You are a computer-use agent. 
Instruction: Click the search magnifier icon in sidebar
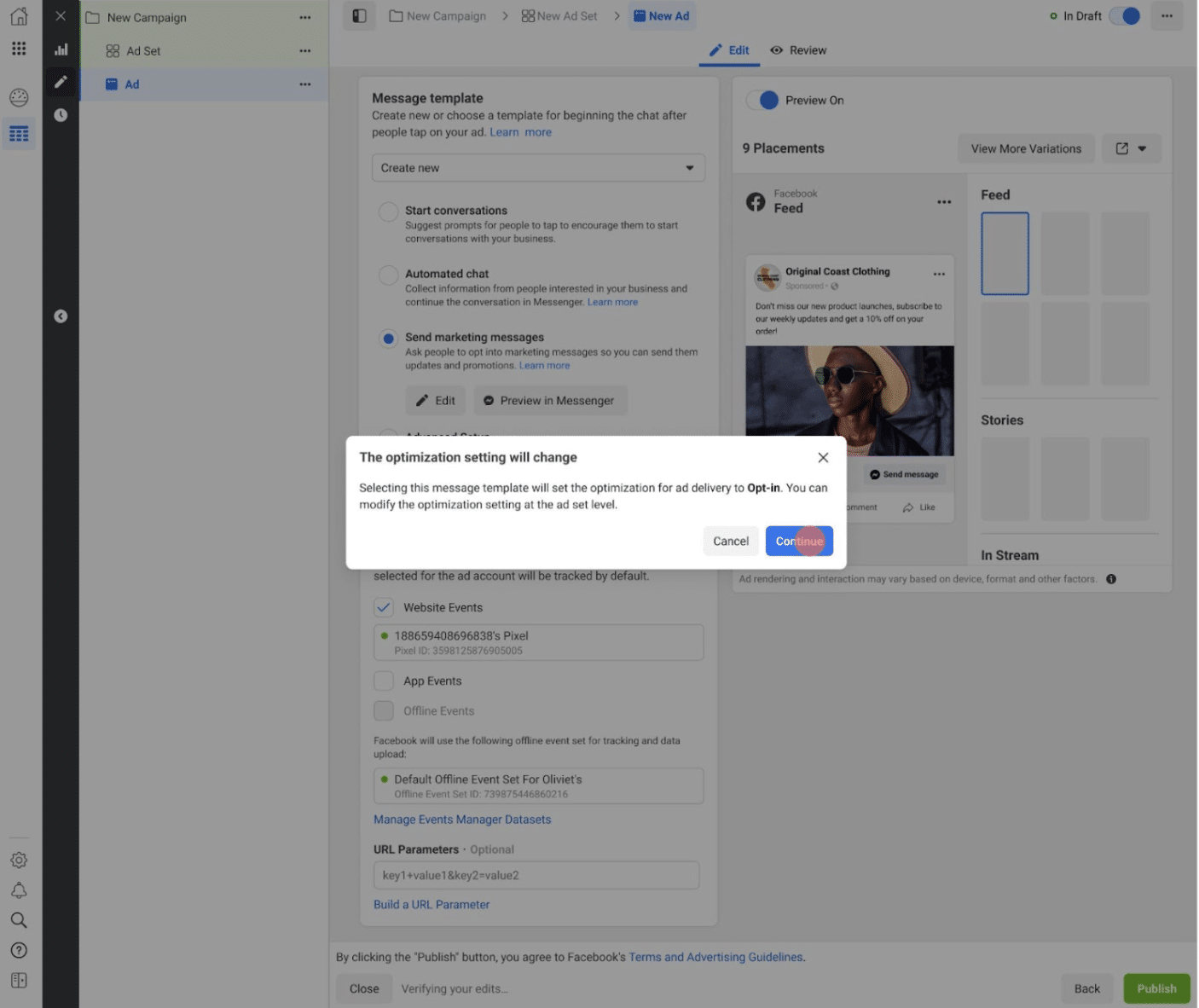(x=19, y=920)
